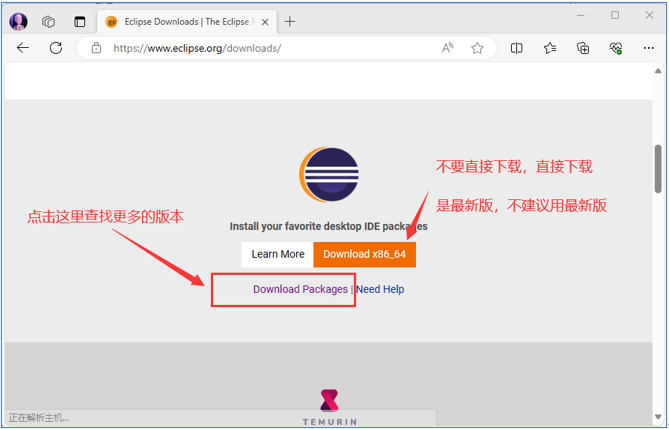Open the browser profile avatar
The width and height of the screenshot is (669, 429).
[x=18, y=22]
